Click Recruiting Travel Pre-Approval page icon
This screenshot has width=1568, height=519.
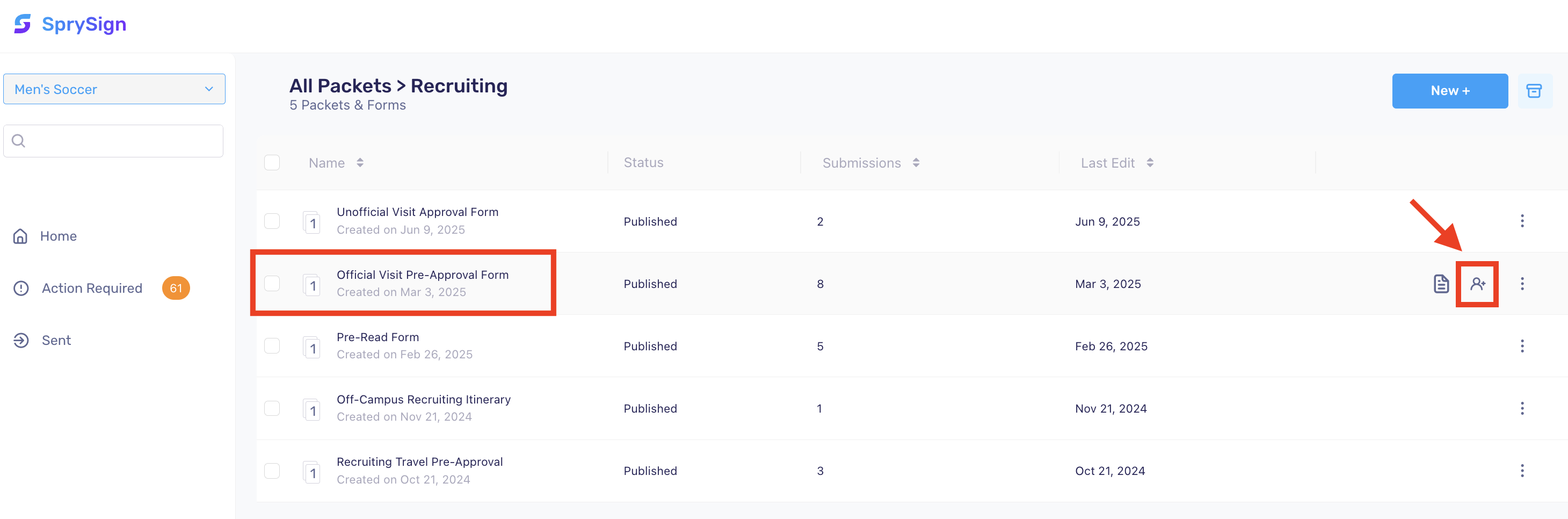click(311, 472)
